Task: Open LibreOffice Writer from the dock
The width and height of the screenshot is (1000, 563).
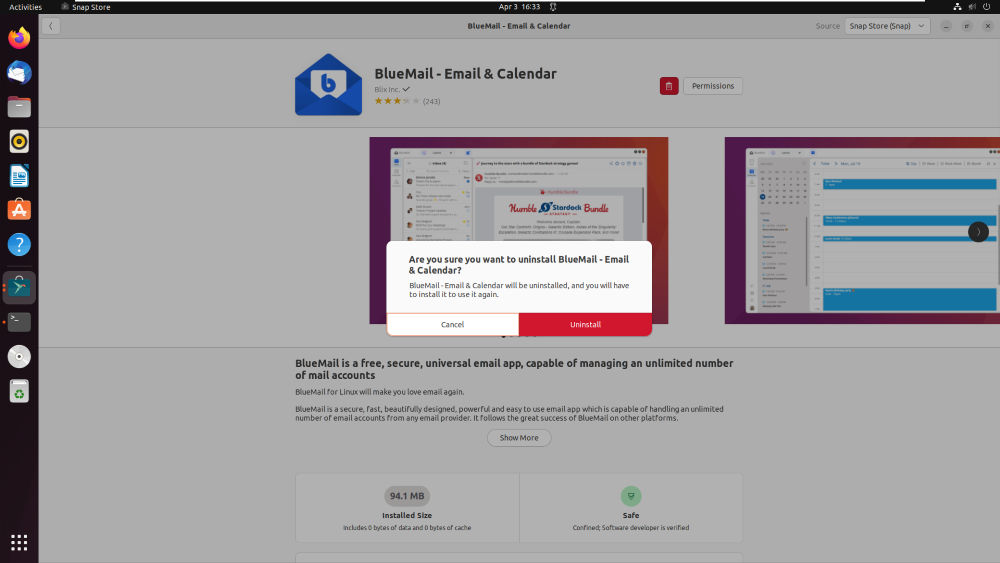Action: coord(19,176)
